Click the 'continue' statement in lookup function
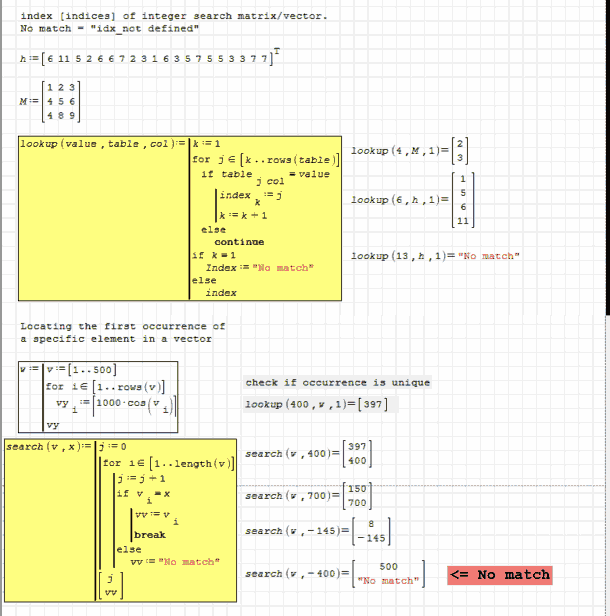 238,241
